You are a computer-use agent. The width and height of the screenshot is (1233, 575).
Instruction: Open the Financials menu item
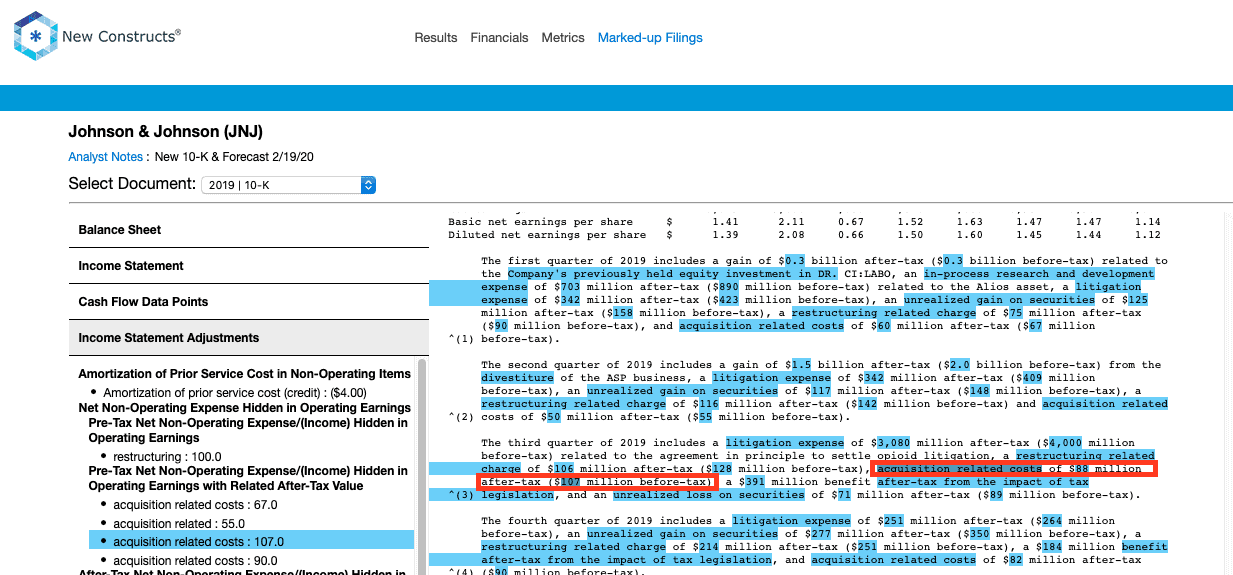click(x=499, y=38)
